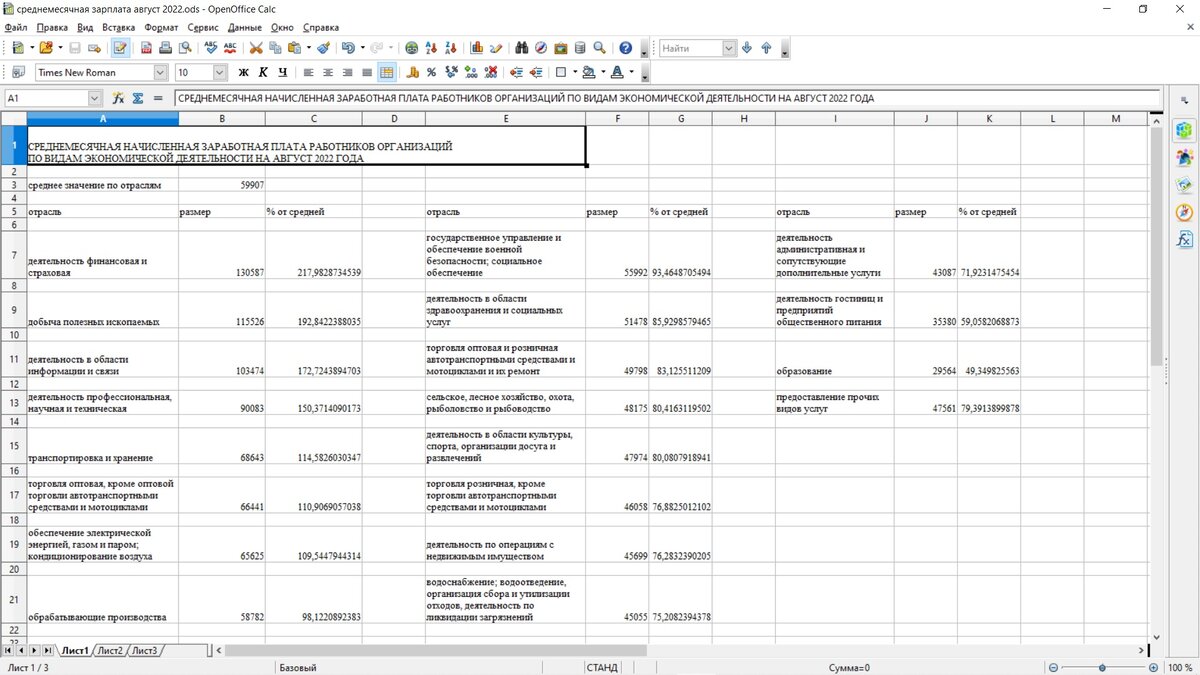Activate the Format Paintbrush
The height and width of the screenshot is (675, 1200).
coord(323,48)
